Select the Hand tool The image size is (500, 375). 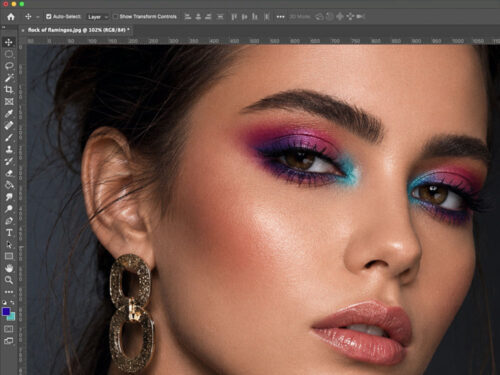(x=9, y=268)
